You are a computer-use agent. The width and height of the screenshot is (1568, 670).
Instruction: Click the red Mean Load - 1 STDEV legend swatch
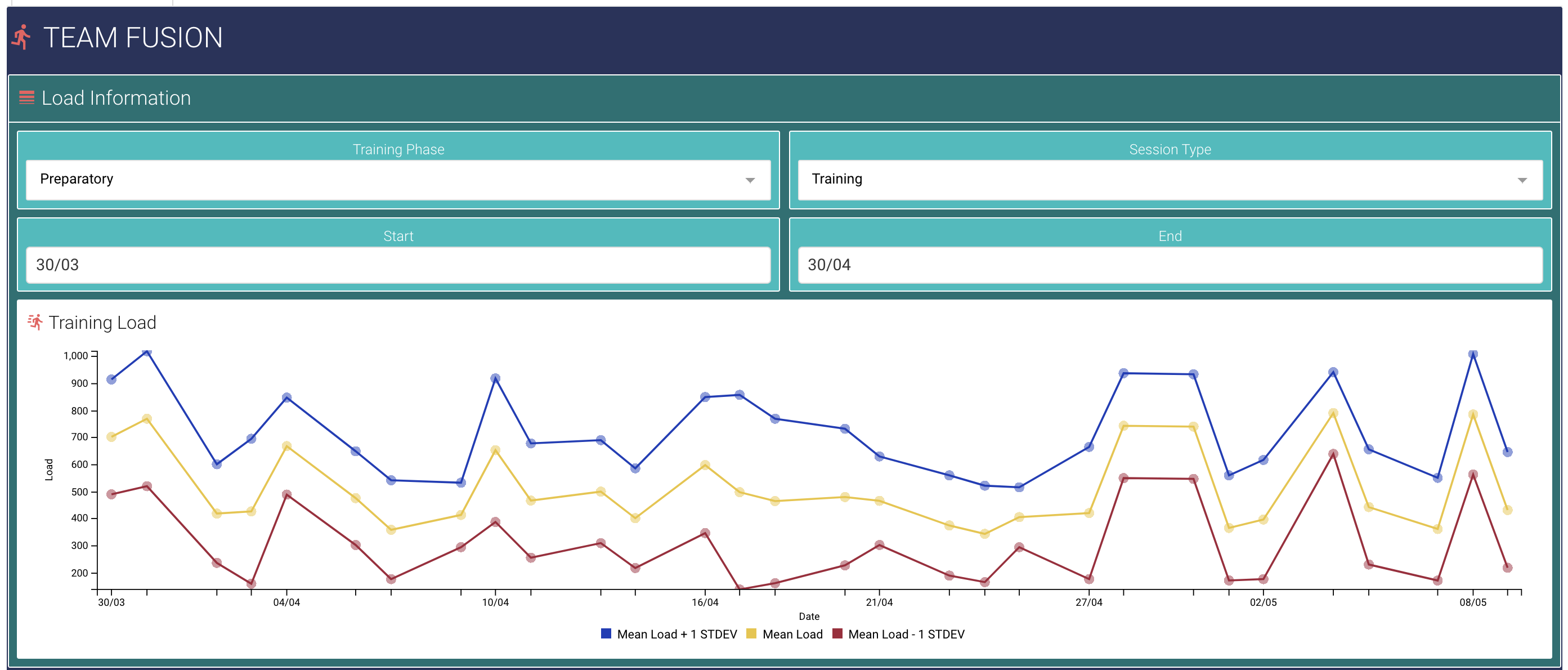coord(837,633)
